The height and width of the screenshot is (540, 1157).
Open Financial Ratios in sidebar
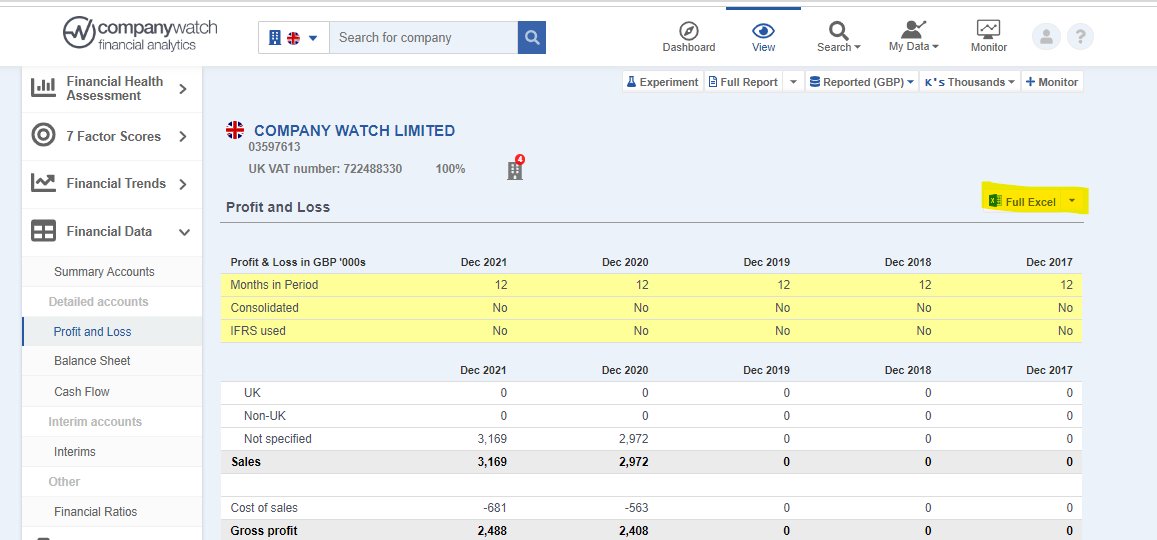tap(95, 511)
